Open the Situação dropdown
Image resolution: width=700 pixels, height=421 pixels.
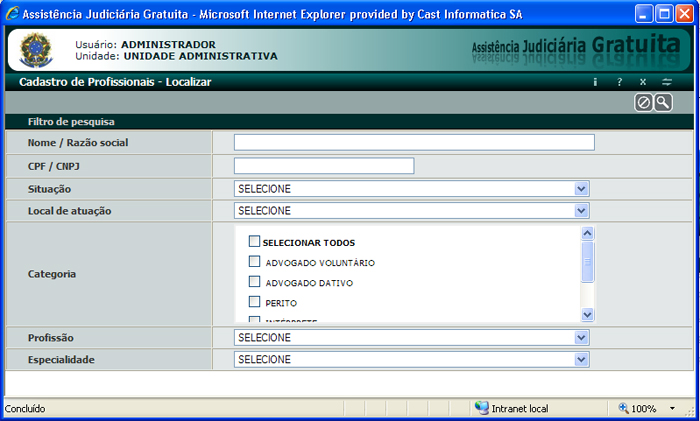(582, 189)
